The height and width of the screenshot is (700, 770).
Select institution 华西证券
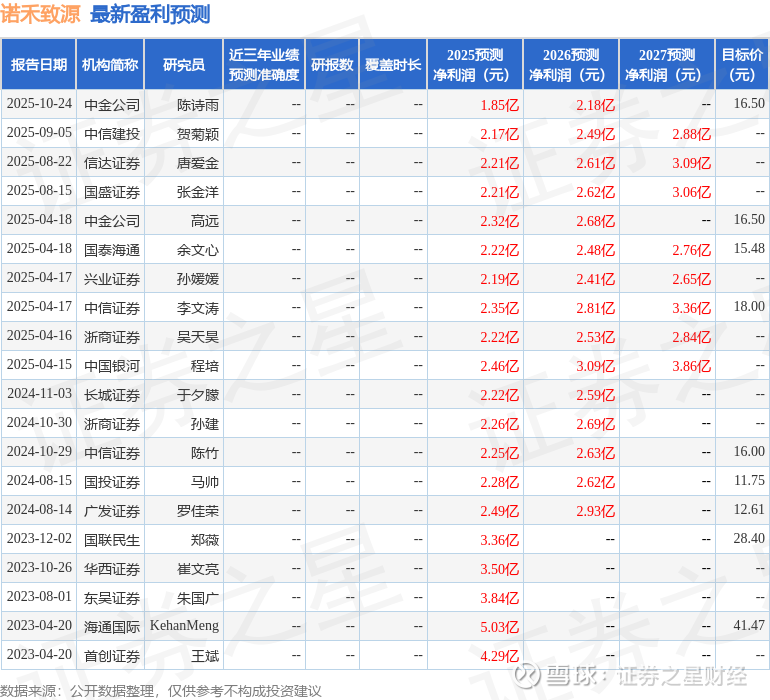[112, 568]
